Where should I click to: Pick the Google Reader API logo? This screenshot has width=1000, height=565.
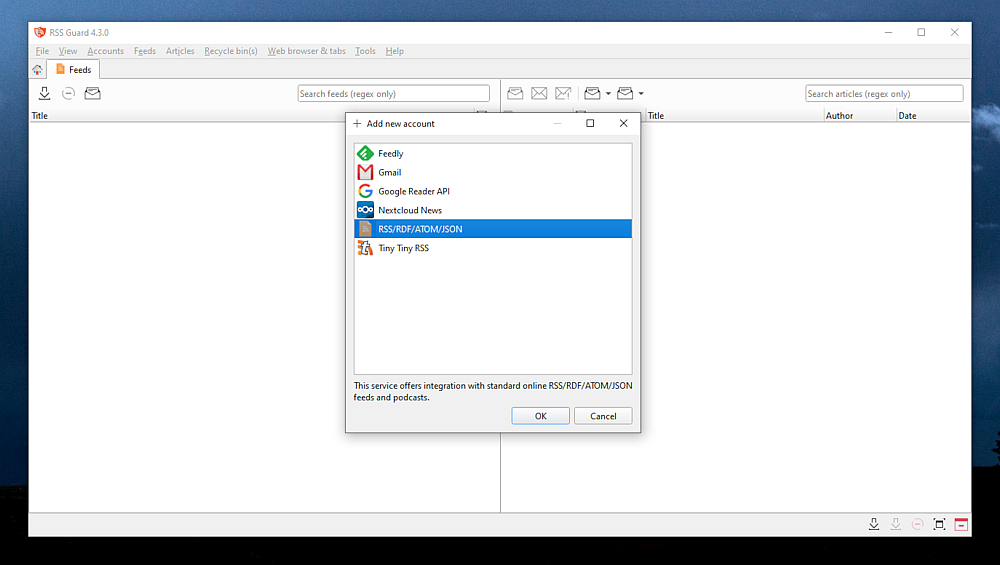[x=365, y=191]
